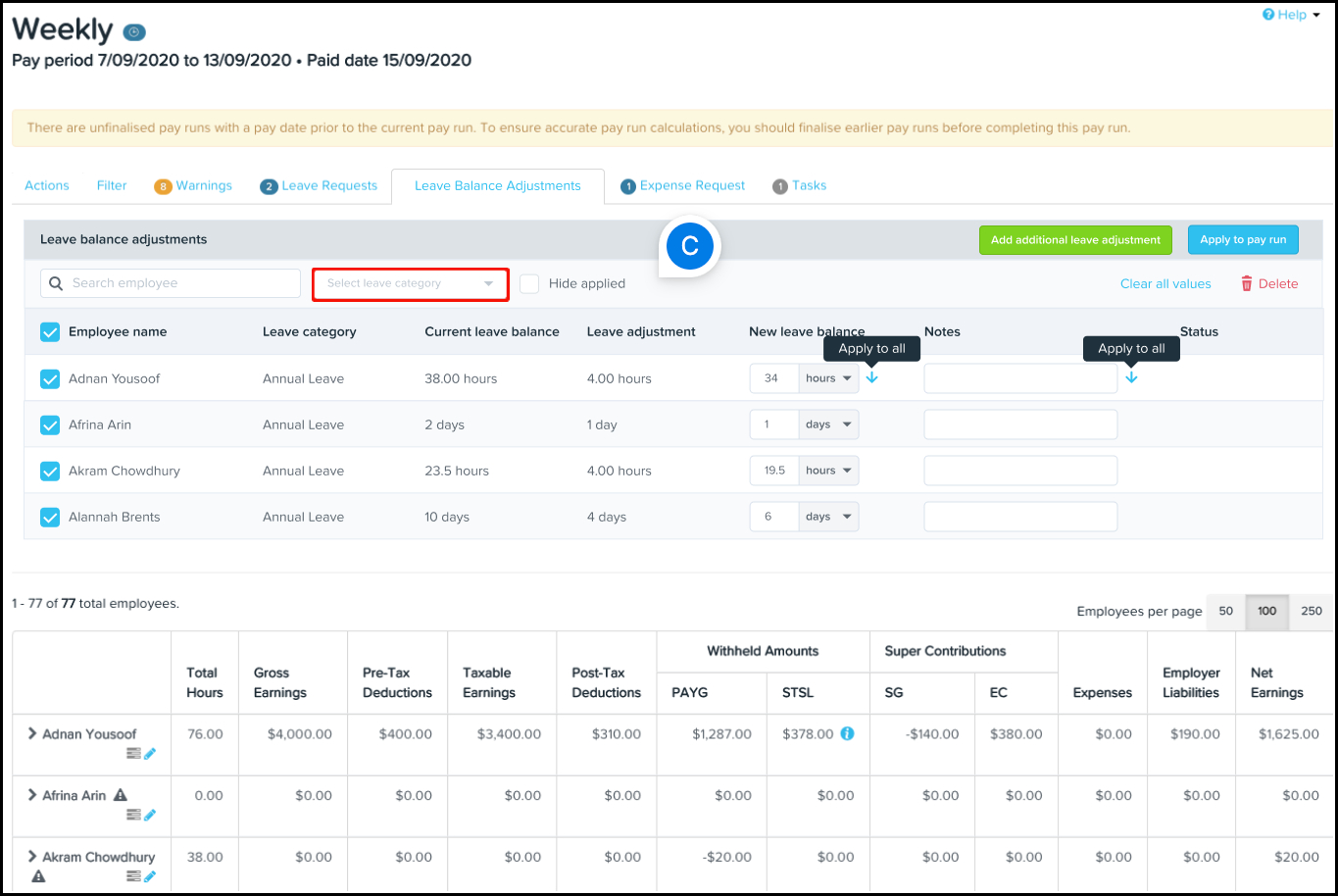Open the days unit dropdown for Alannah Brents
Image resolution: width=1338 pixels, height=896 pixels.
click(x=828, y=517)
